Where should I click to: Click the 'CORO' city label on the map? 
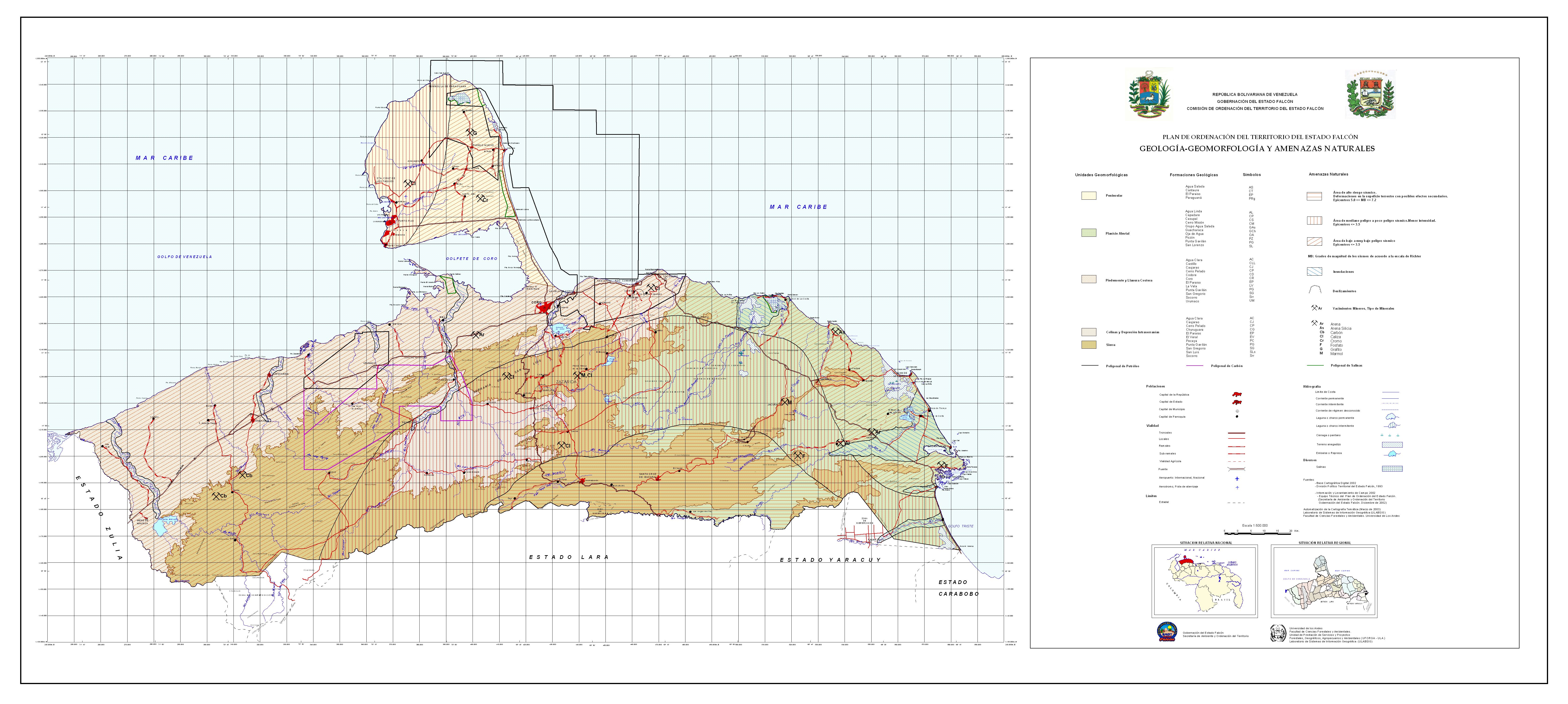click(x=536, y=302)
